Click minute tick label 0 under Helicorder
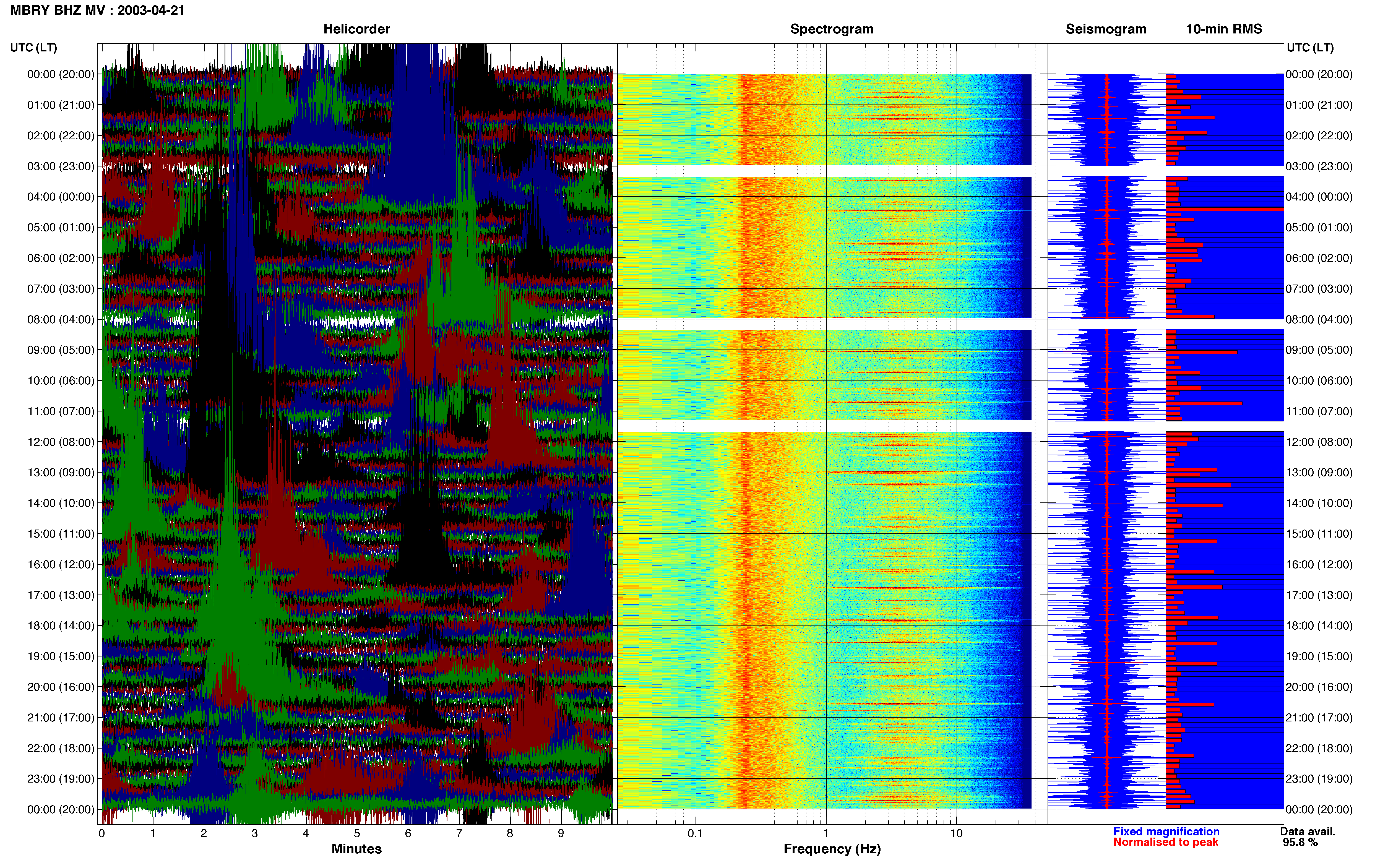The image size is (1388, 868). point(101,833)
